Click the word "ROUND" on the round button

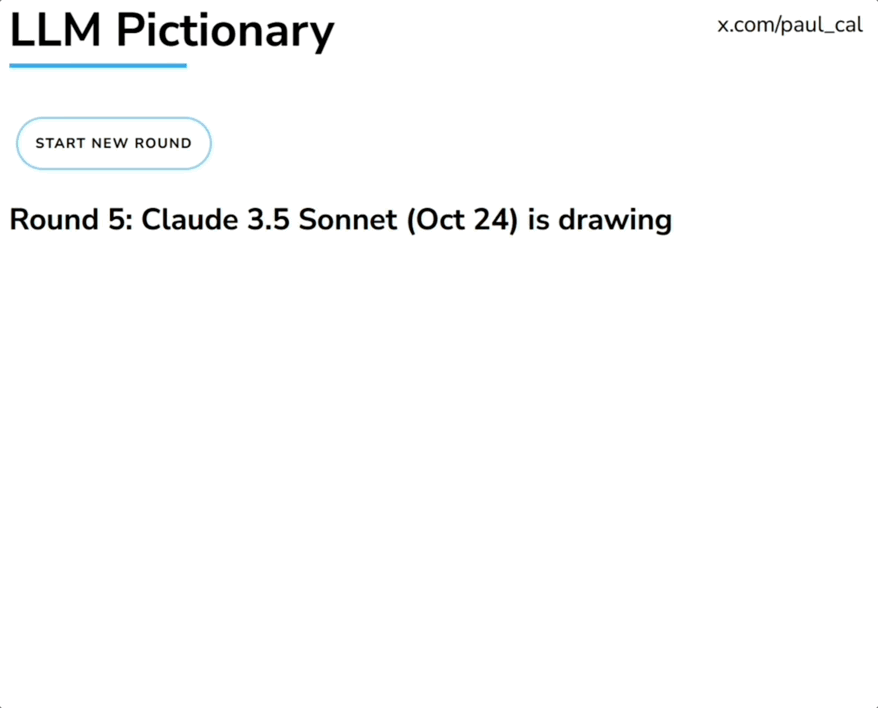(x=163, y=143)
